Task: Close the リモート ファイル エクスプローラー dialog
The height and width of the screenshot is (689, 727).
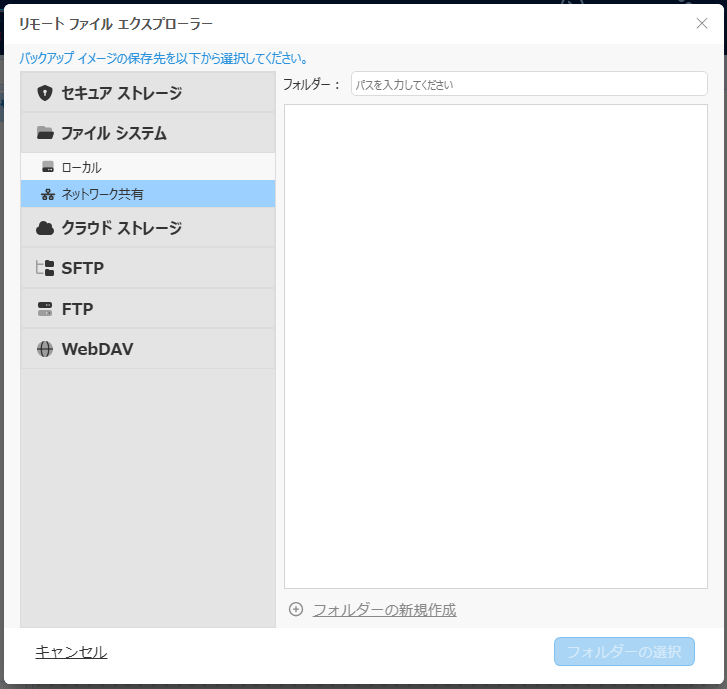Action: coord(701,23)
